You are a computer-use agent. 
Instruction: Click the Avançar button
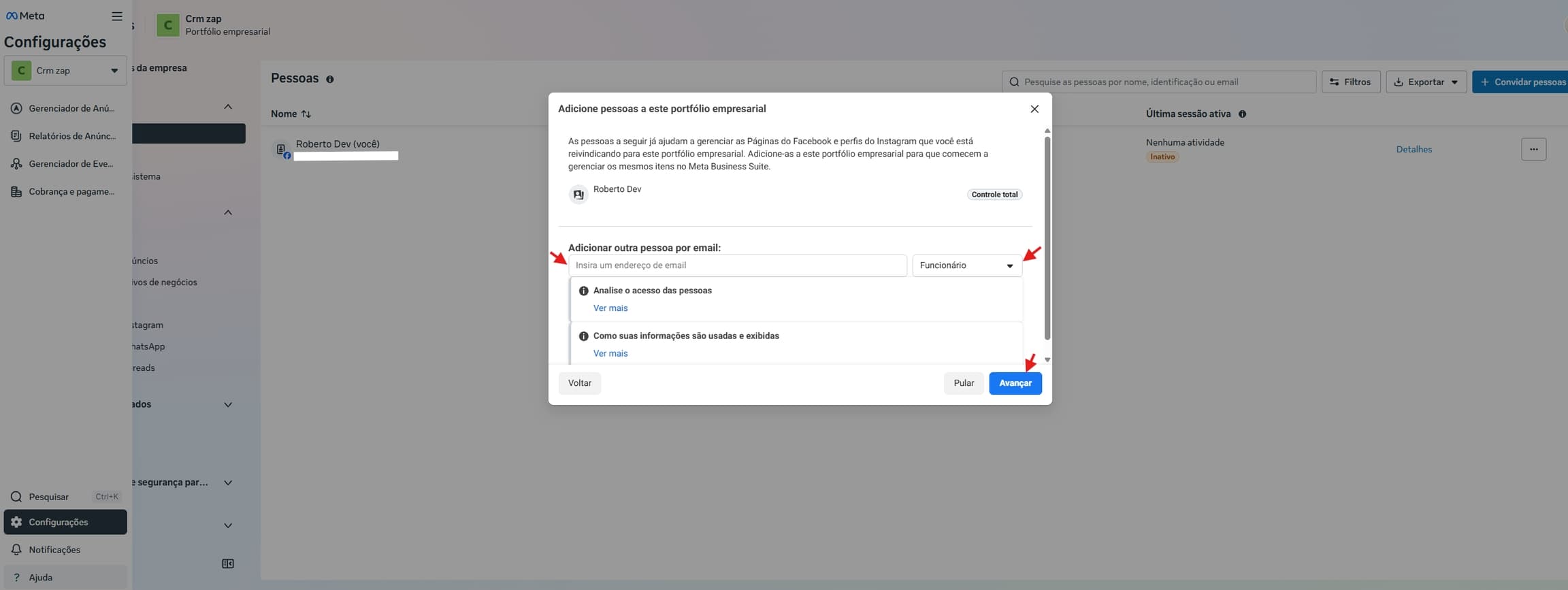pos(1015,383)
